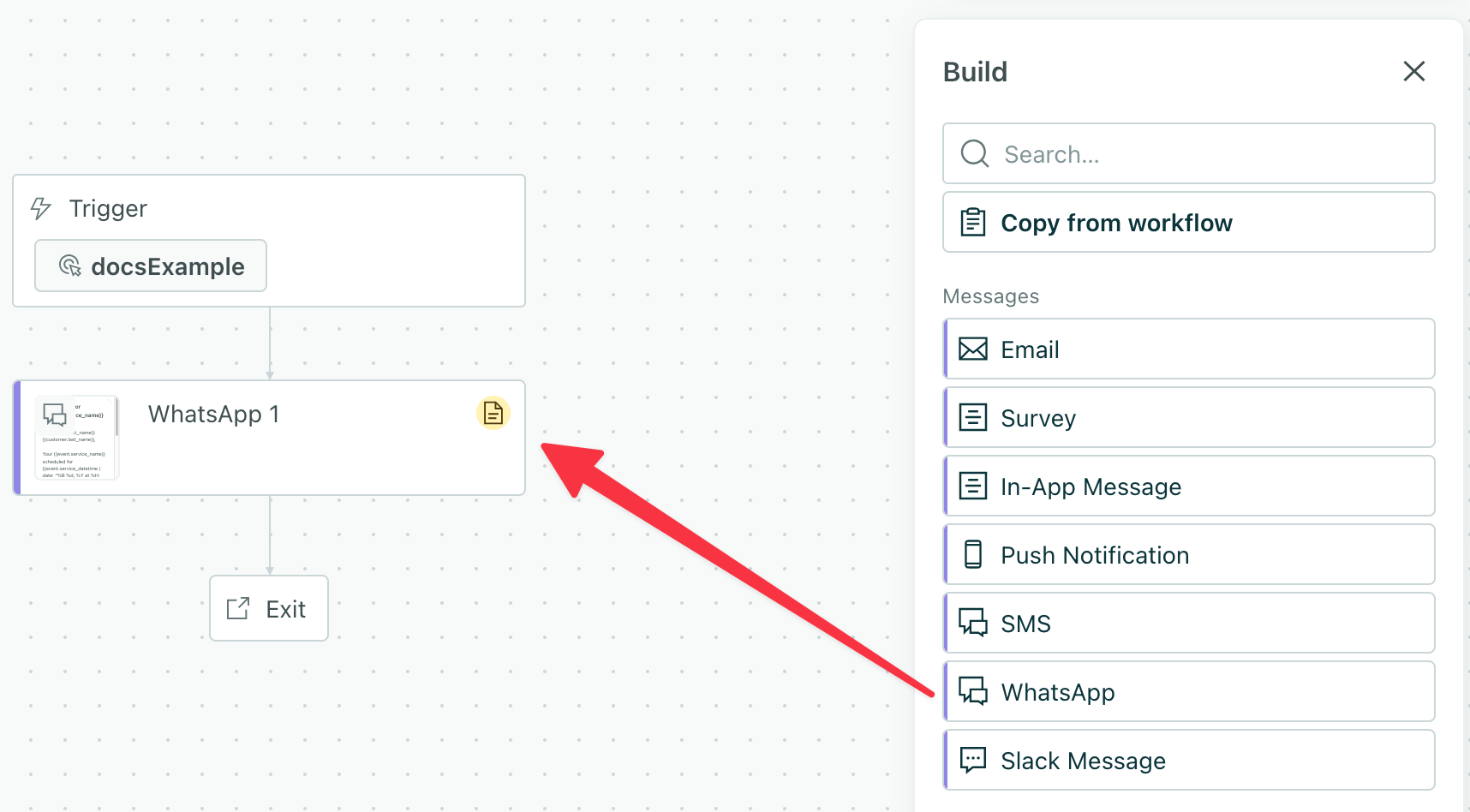The image size is (1470, 812).
Task: Click the SMS chat bubble icon
Action: pos(973,623)
